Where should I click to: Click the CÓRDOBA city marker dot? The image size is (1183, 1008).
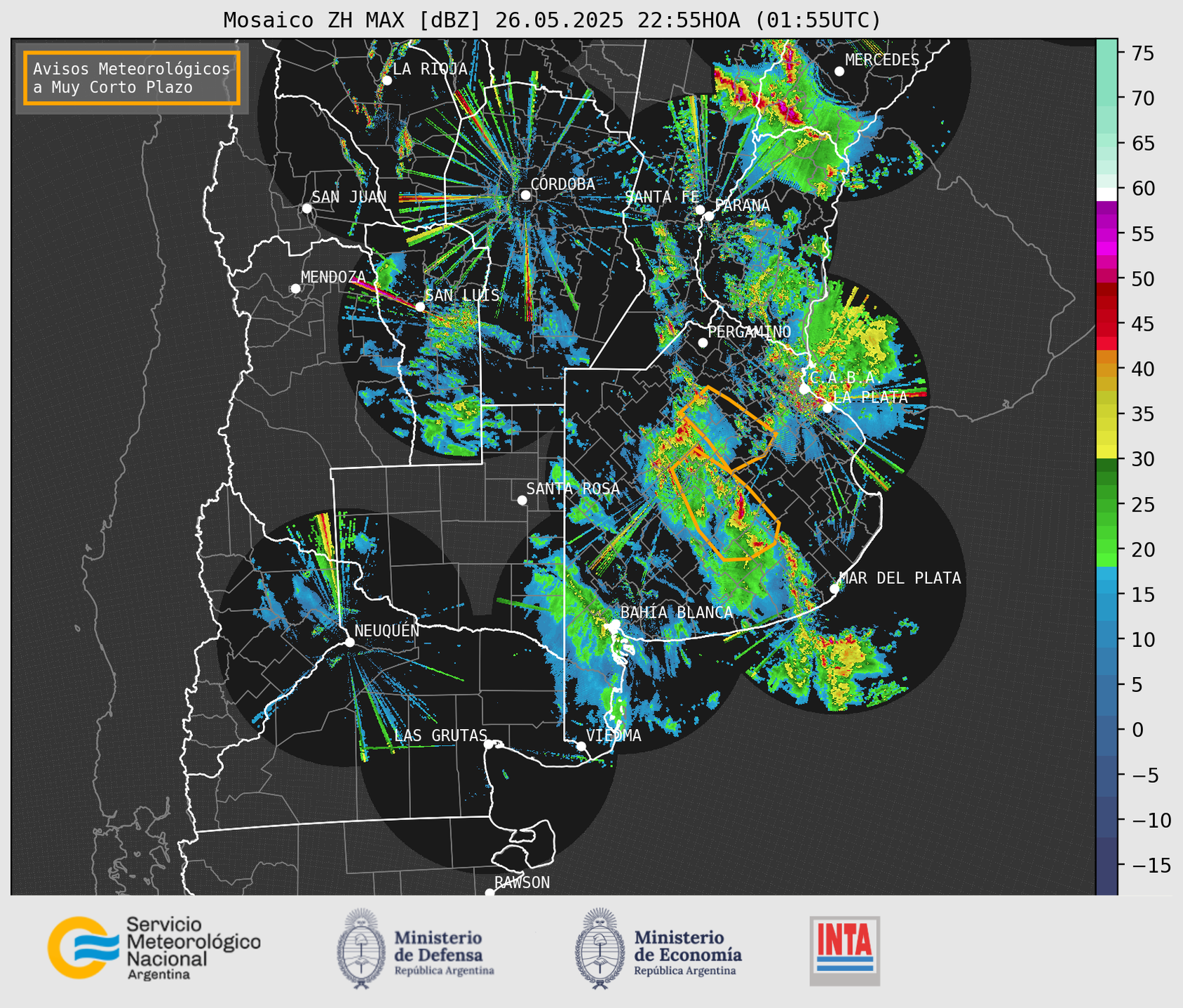coord(525,195)
